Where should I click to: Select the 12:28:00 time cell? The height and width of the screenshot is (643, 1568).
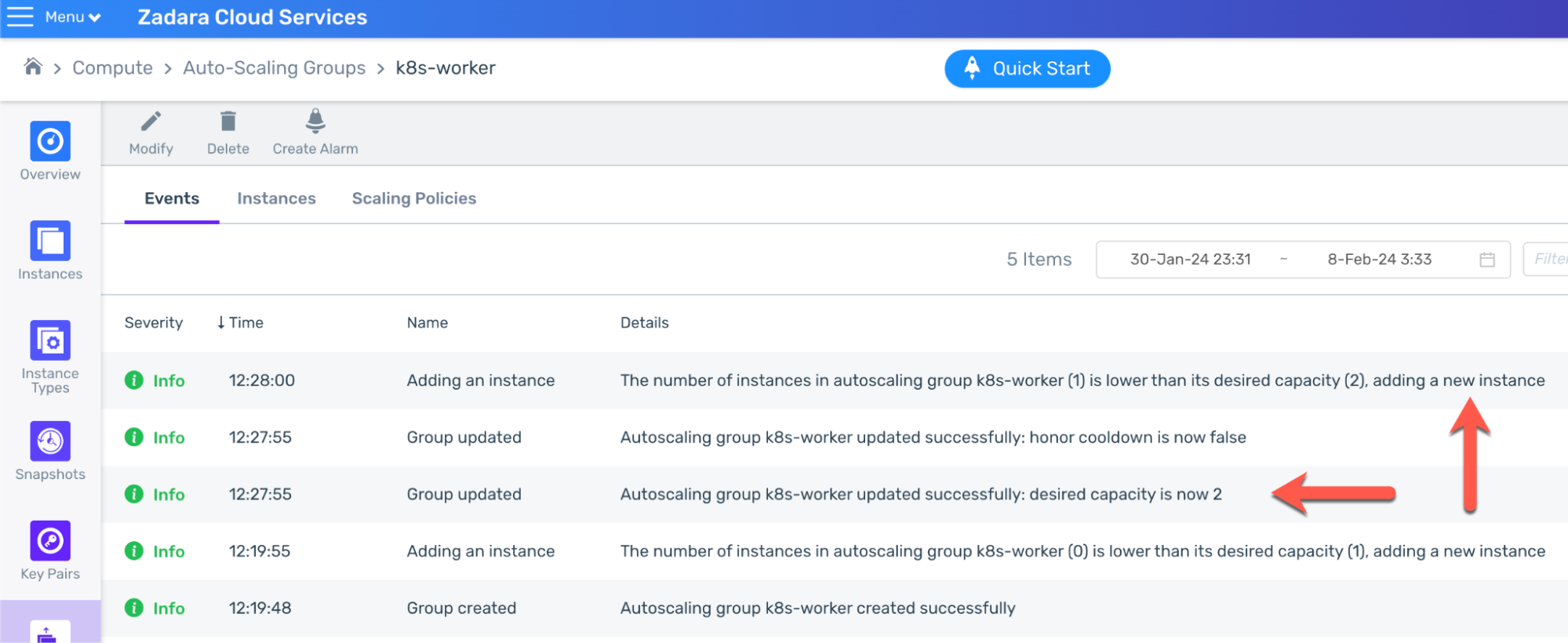tap(262, 380)
